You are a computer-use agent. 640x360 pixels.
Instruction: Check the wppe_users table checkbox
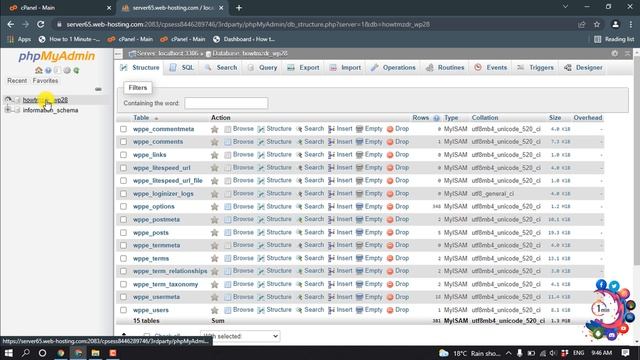123,310
